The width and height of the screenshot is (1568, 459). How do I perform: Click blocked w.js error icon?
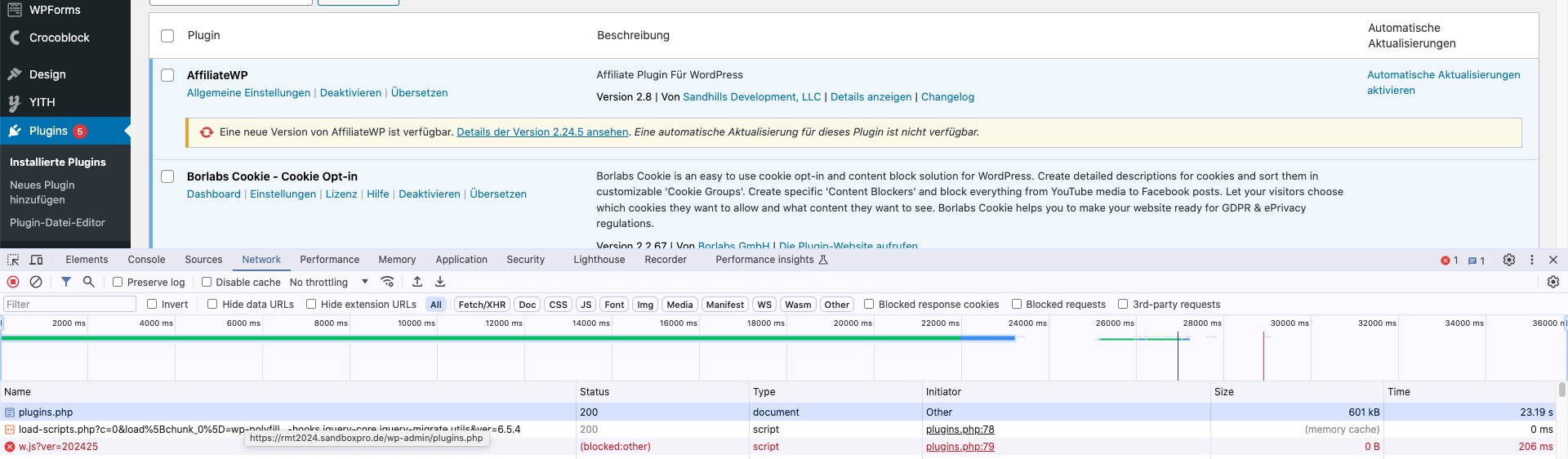click(10, 447)
